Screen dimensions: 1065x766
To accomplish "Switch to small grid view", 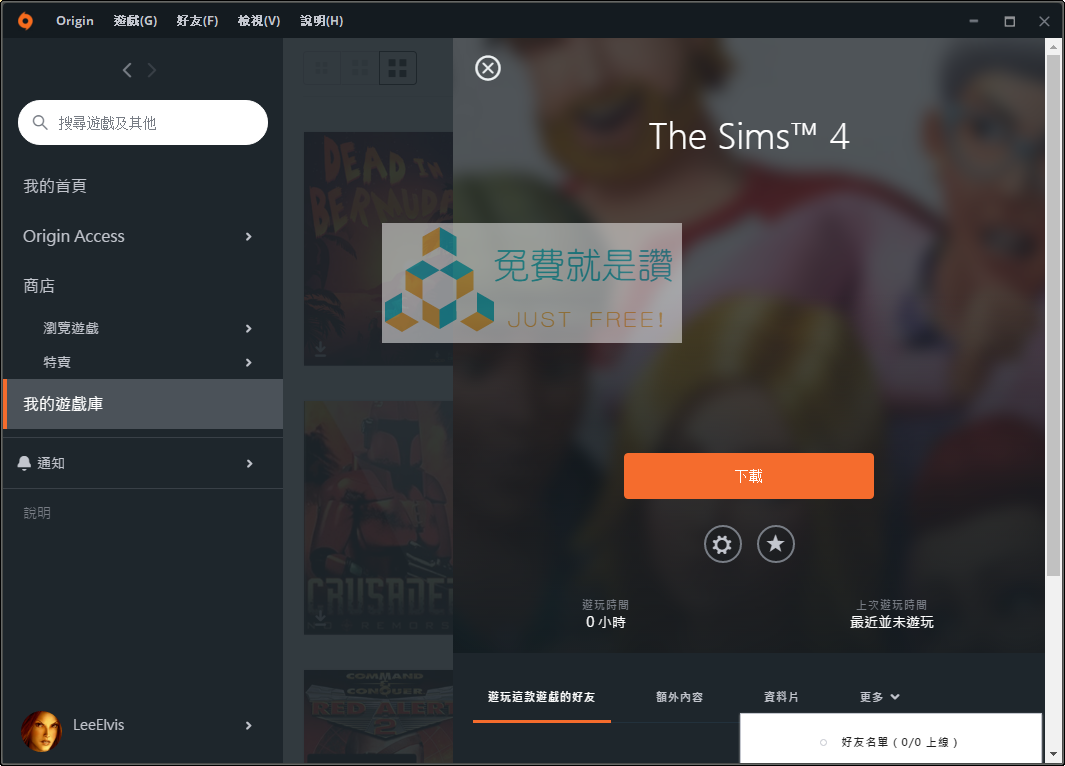I will point(322,68).
